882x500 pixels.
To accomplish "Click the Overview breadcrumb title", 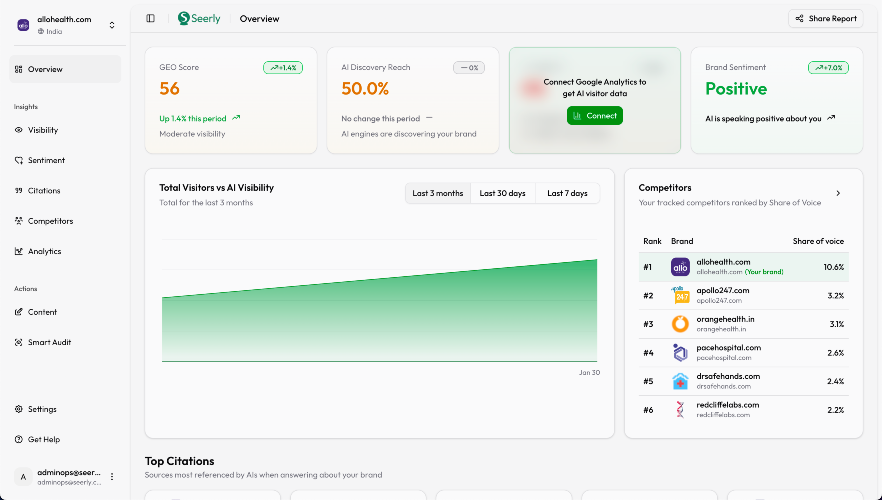I will point(259,19).
